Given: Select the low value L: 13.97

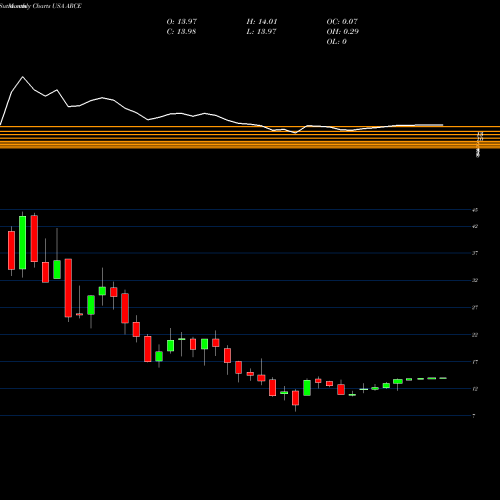Looking at the screenshot, I should [261, 32].
